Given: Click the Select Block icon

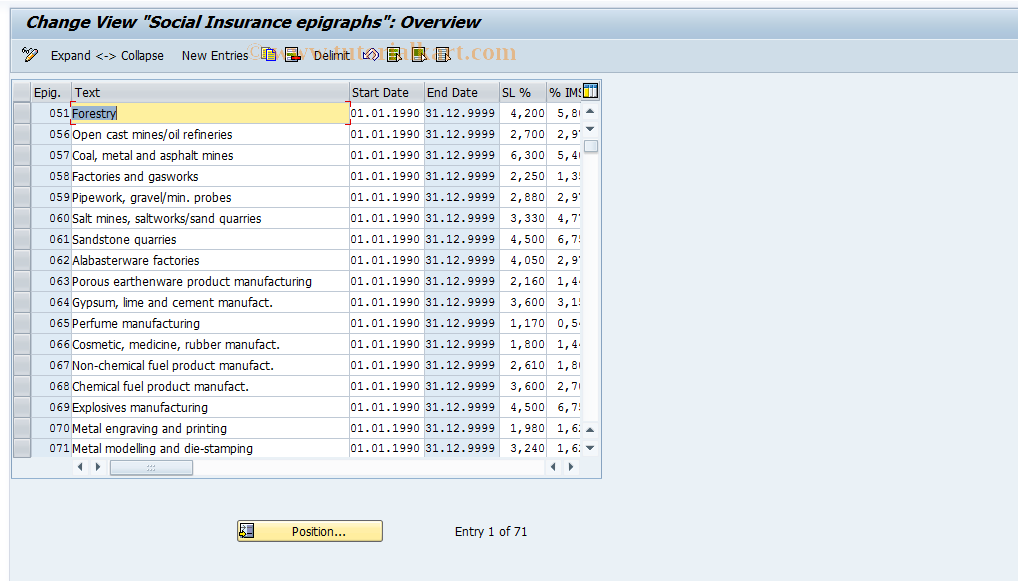Looking at the screenshot, I should click(x=419, y=55).
